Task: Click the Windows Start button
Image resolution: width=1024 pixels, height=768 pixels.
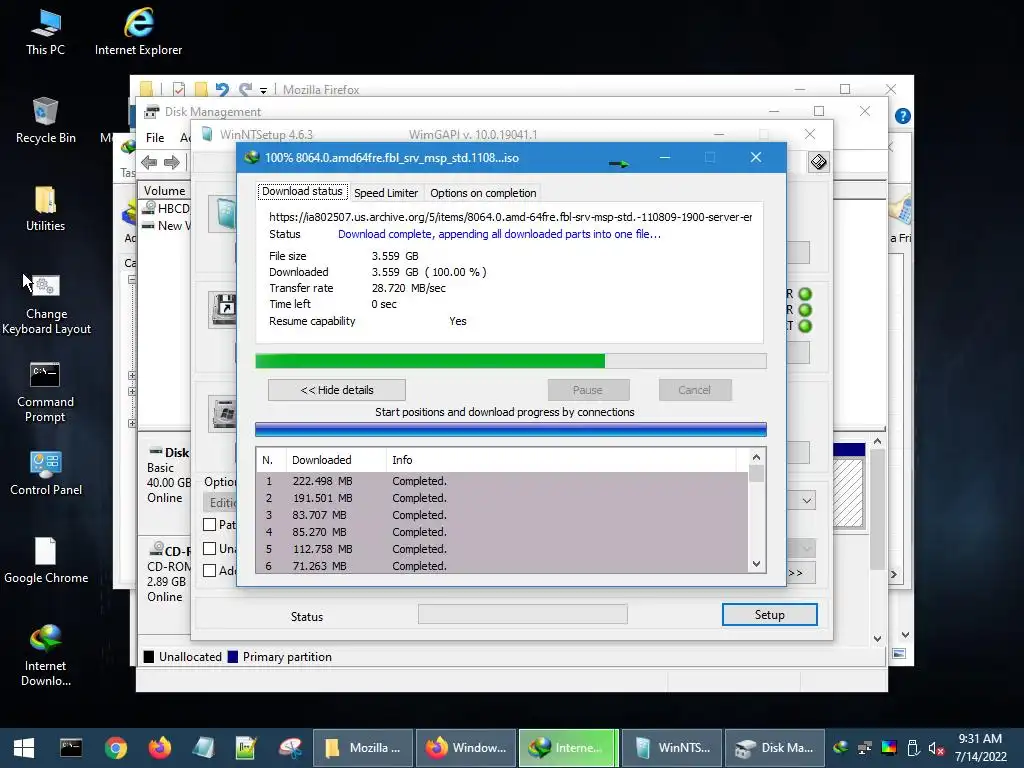Action: click(x=24, y=748)
